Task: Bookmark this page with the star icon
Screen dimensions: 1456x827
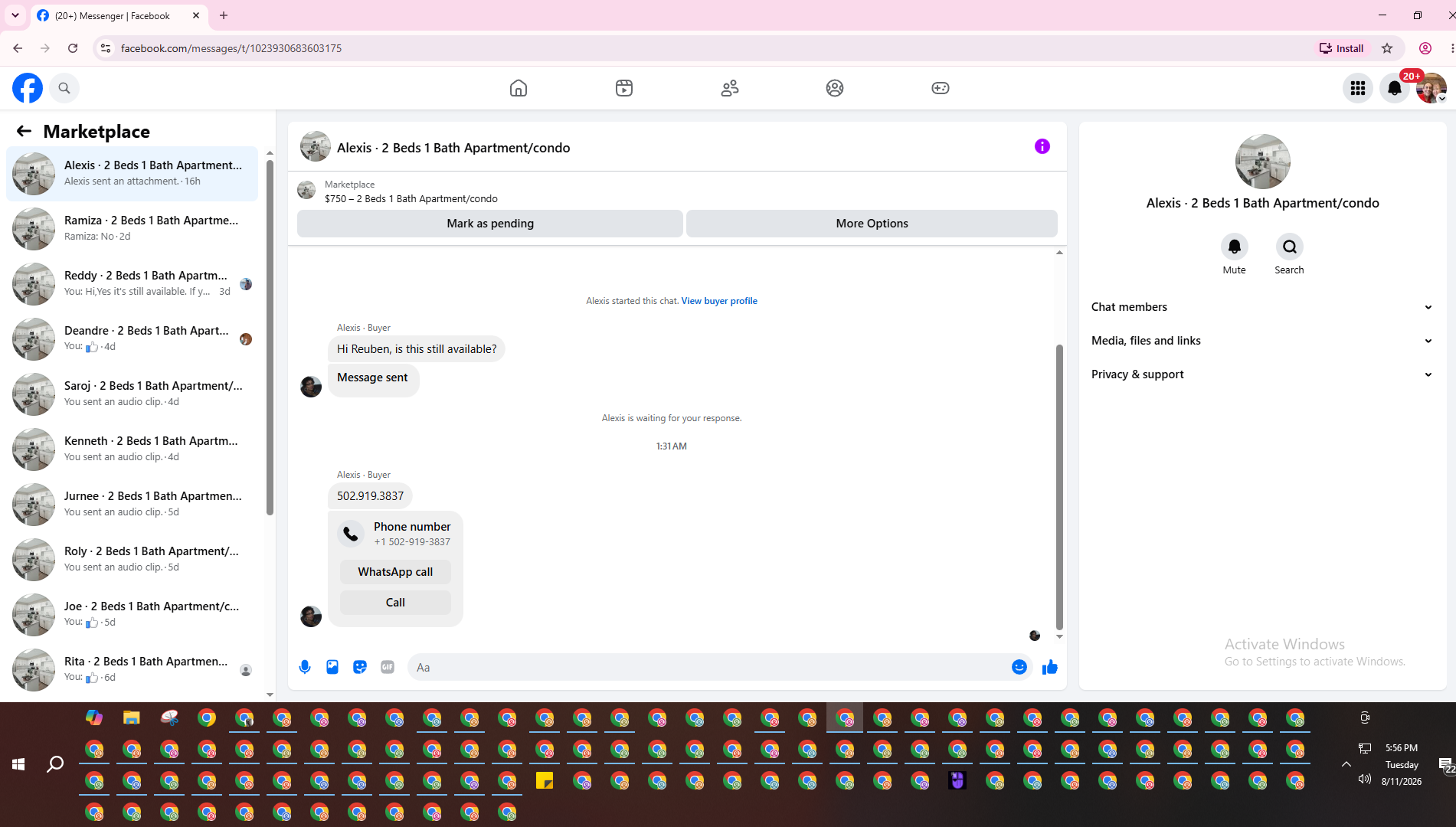Action: tap(1387, 48)
